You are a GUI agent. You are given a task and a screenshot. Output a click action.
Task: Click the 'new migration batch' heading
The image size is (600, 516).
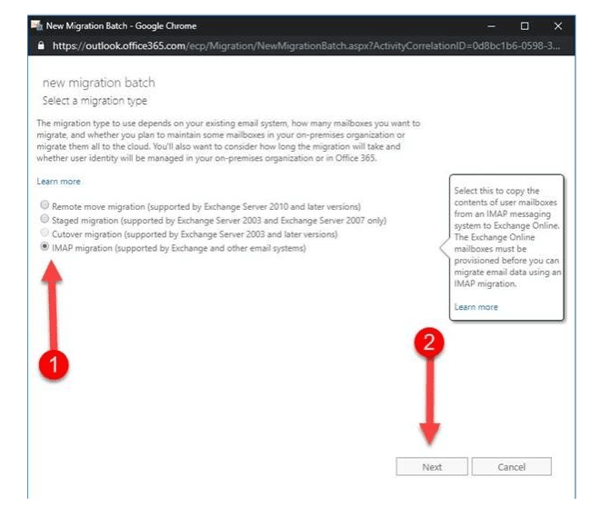[x=99, y=82]
